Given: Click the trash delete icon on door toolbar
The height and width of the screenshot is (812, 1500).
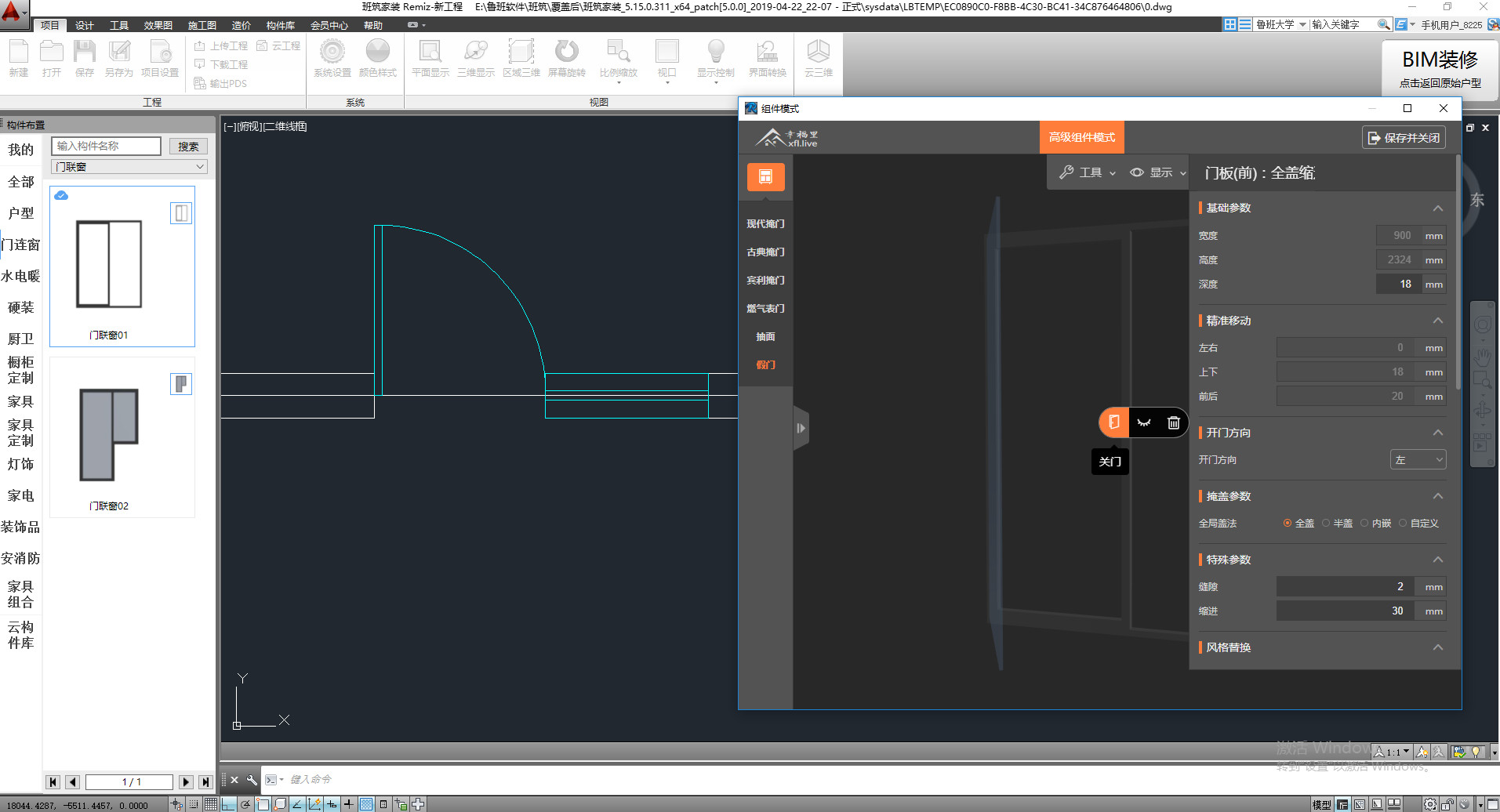Looking at the screenshot, I should 1174,422.
